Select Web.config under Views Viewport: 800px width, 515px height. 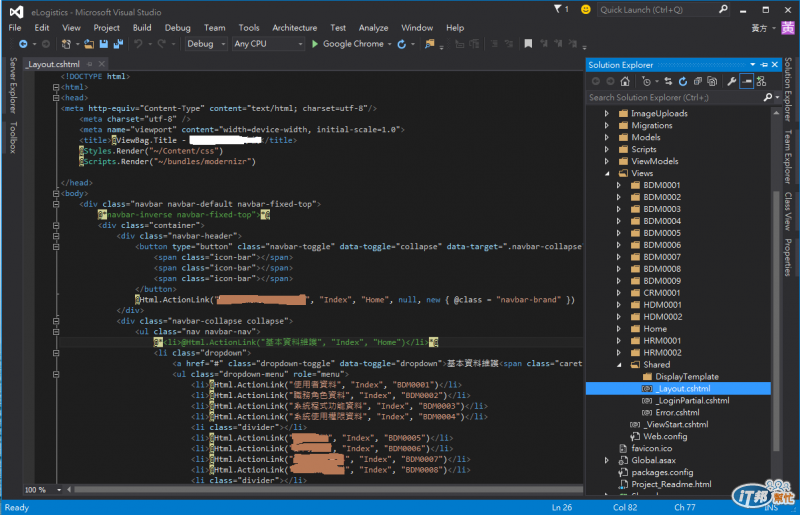664,436
